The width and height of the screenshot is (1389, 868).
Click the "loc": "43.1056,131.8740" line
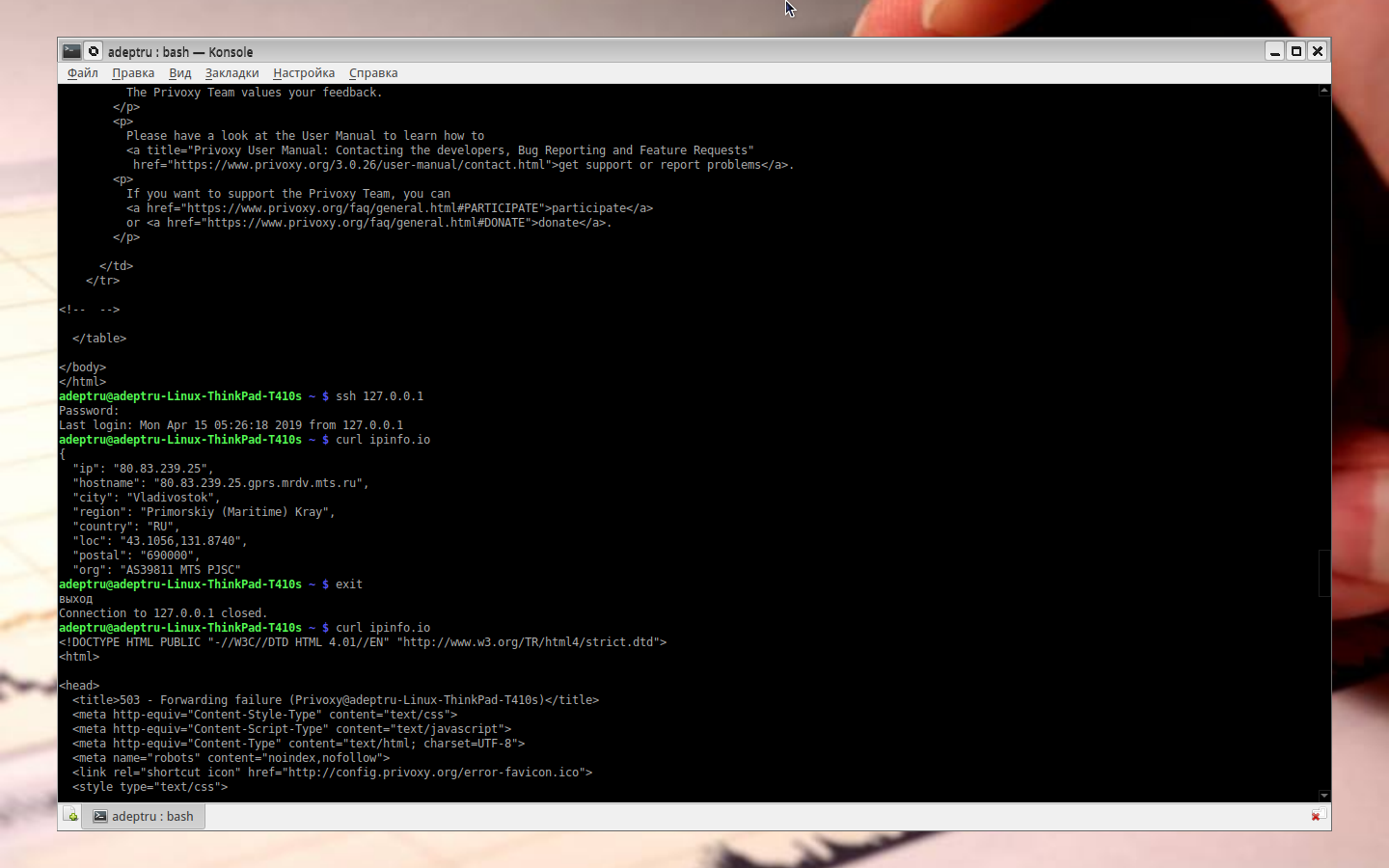160,541
